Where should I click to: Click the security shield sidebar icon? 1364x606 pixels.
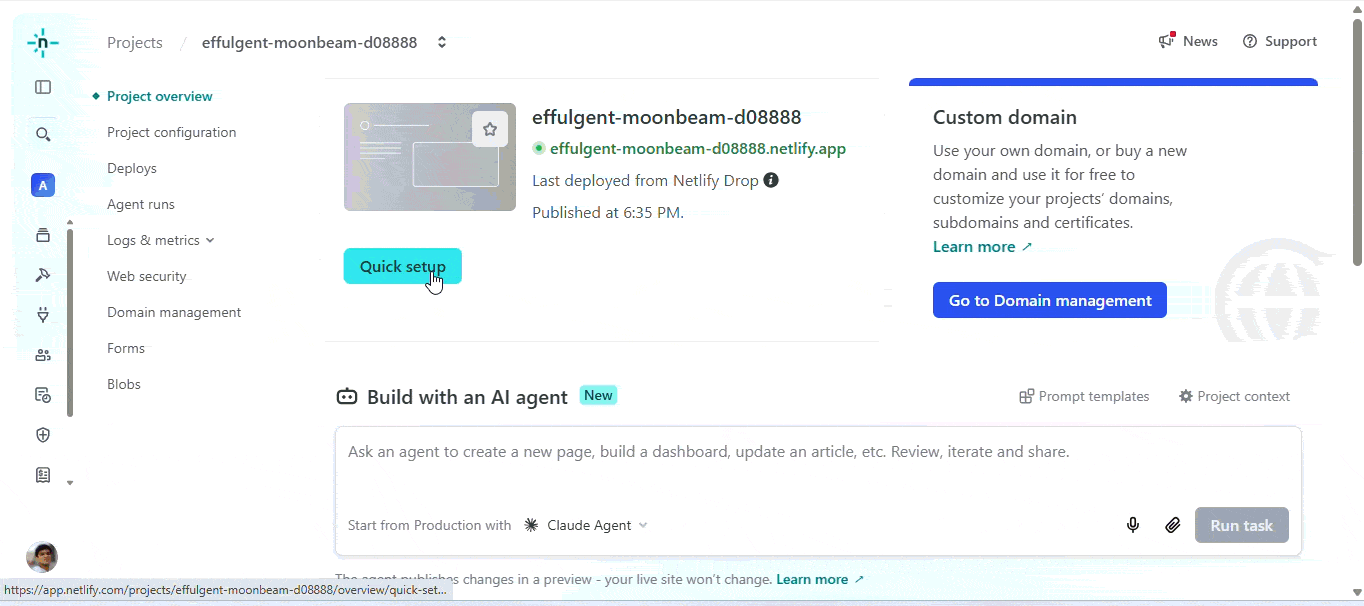pyautogui.click(x=43, y=435)
